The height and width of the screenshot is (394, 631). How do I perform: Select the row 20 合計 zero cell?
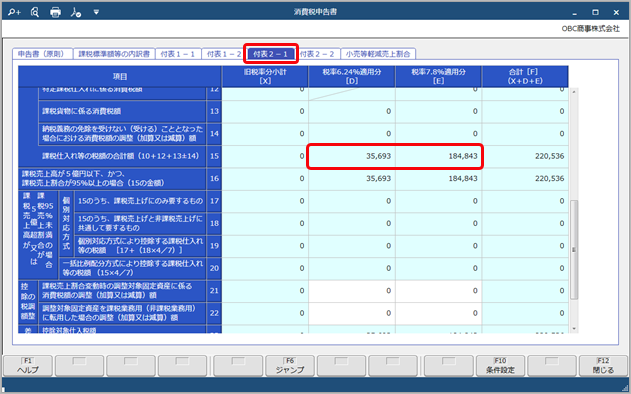[525, 268]
